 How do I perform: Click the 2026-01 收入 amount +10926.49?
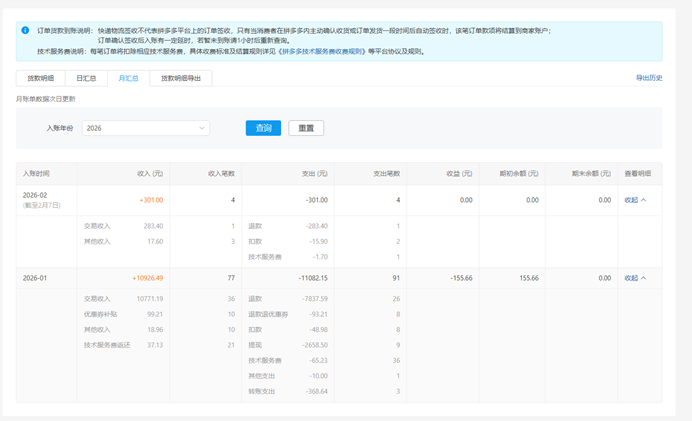(147, 278)
